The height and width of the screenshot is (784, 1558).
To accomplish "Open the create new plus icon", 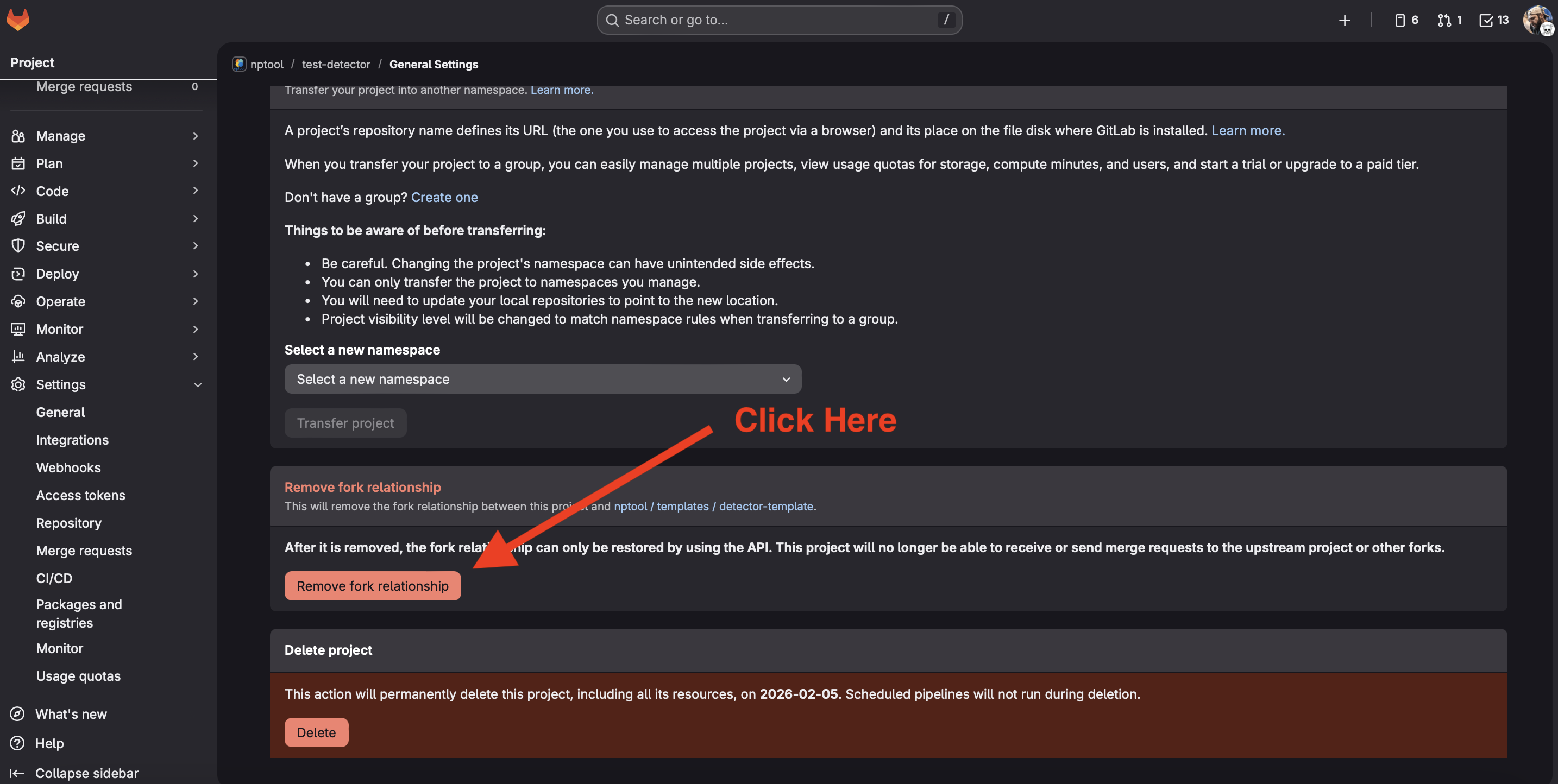I will 1344,20.
